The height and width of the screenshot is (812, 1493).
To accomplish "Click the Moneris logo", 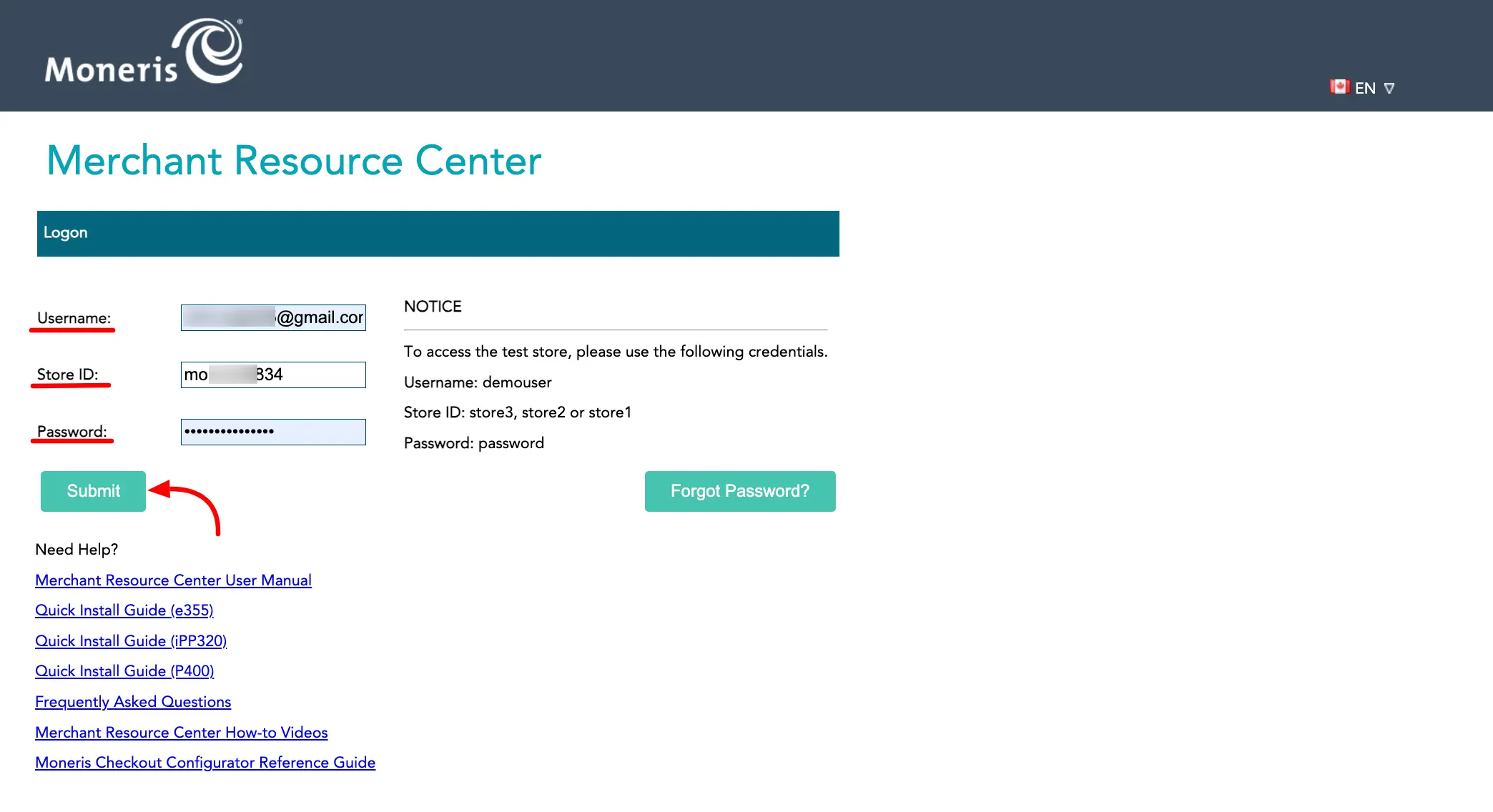I will coord(142,51).
